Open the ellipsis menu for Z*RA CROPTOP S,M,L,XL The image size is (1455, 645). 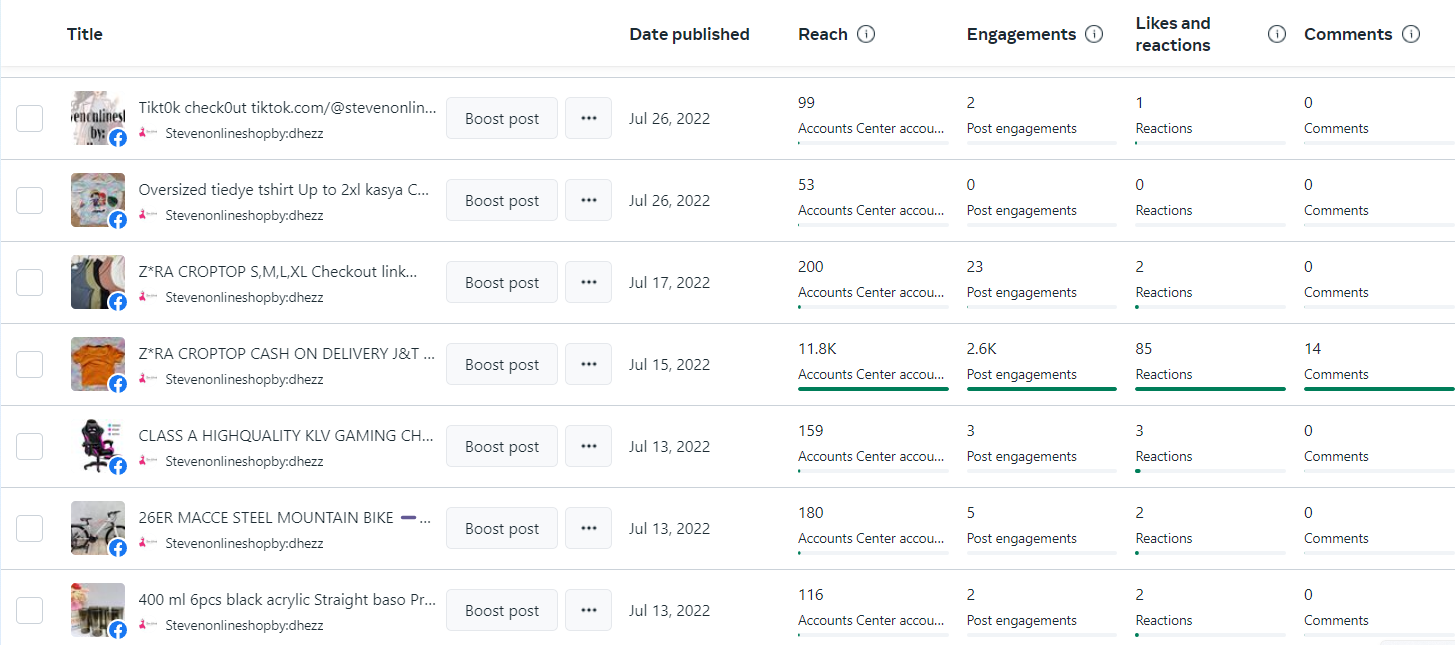[588, 282]
